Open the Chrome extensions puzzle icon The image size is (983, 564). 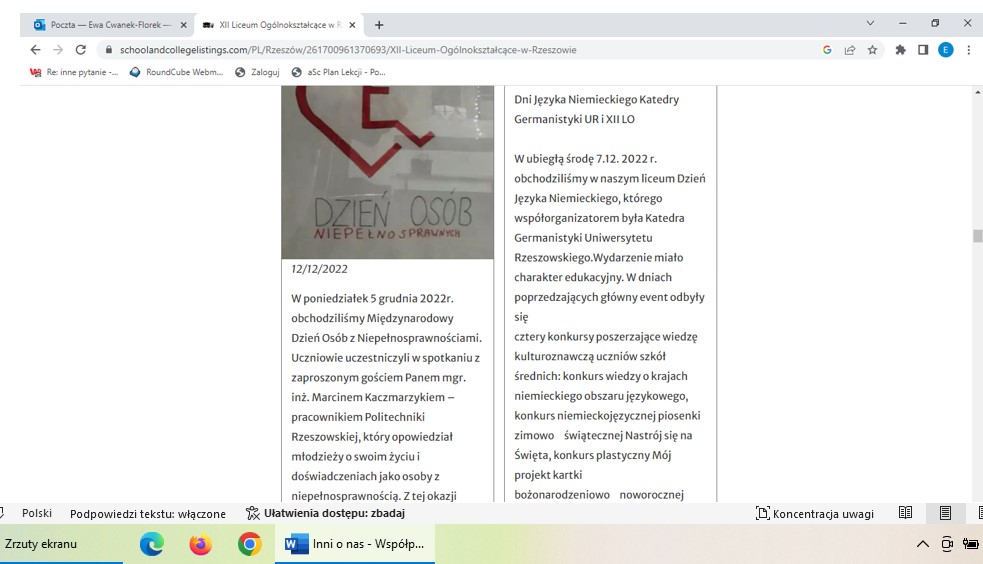900,49
